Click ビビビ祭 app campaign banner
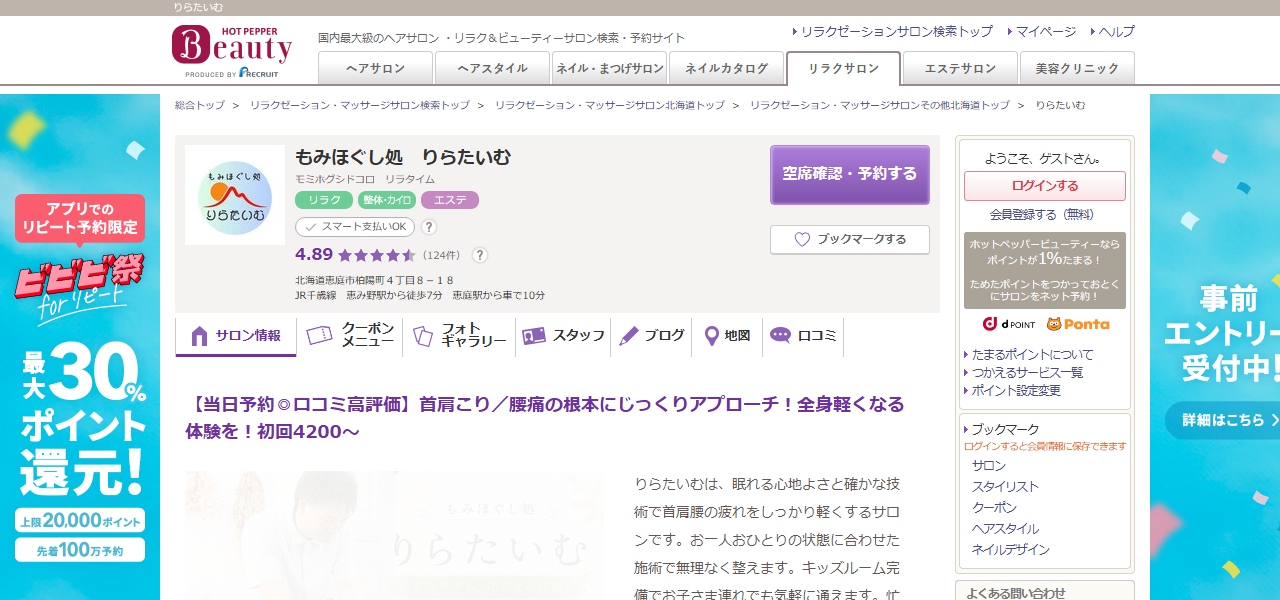The image size is (1280, 600). [x=80, y=347]
